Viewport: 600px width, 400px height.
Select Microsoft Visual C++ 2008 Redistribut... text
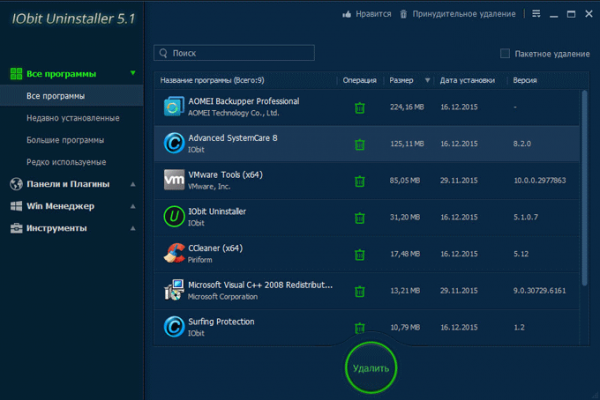click(x=260, y=285)
